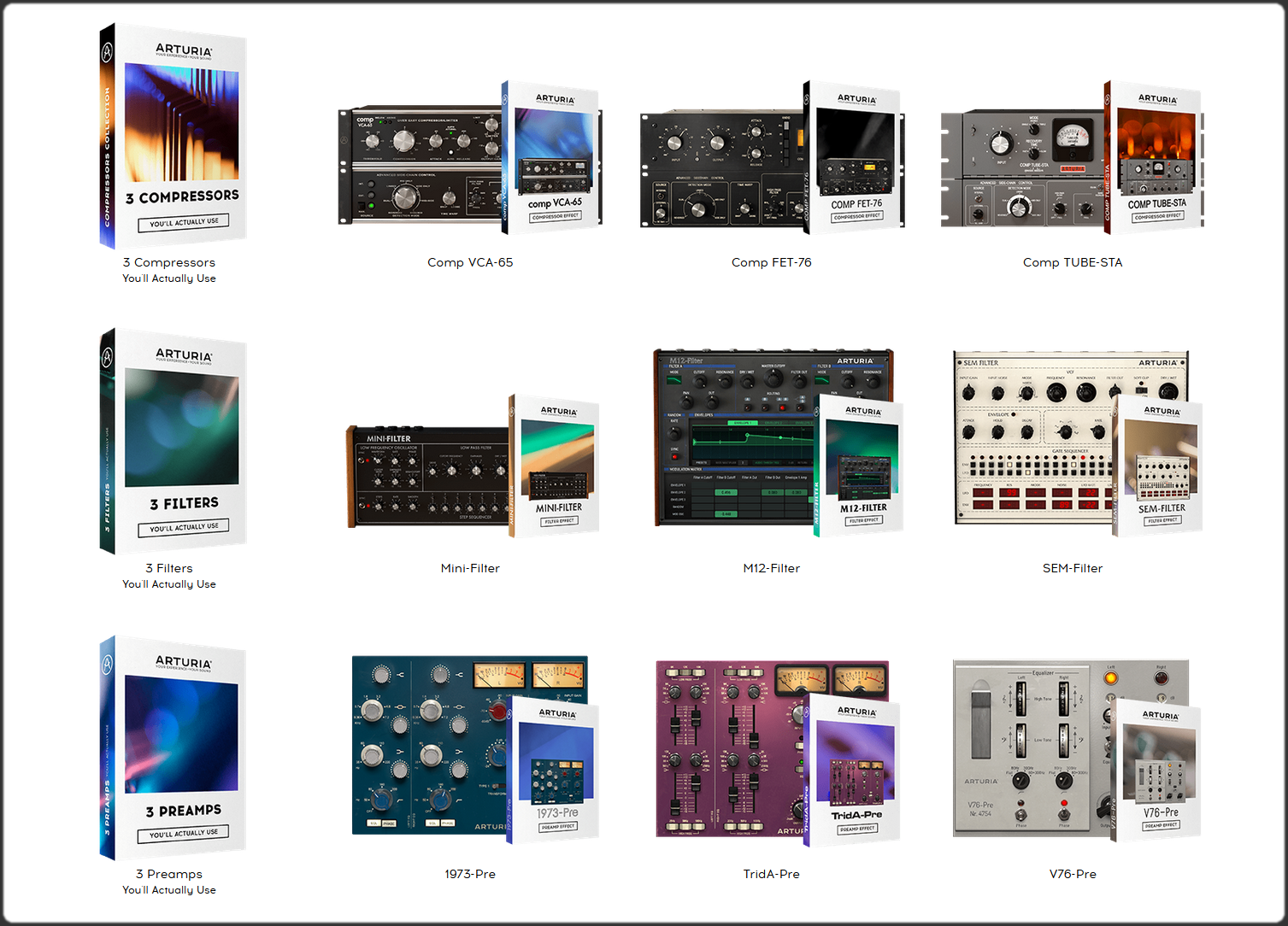This screenshot has width=1288, height=926.
Task: Click 'You'll Actually Use' under 3 Compressors
Action: (169, 278)
